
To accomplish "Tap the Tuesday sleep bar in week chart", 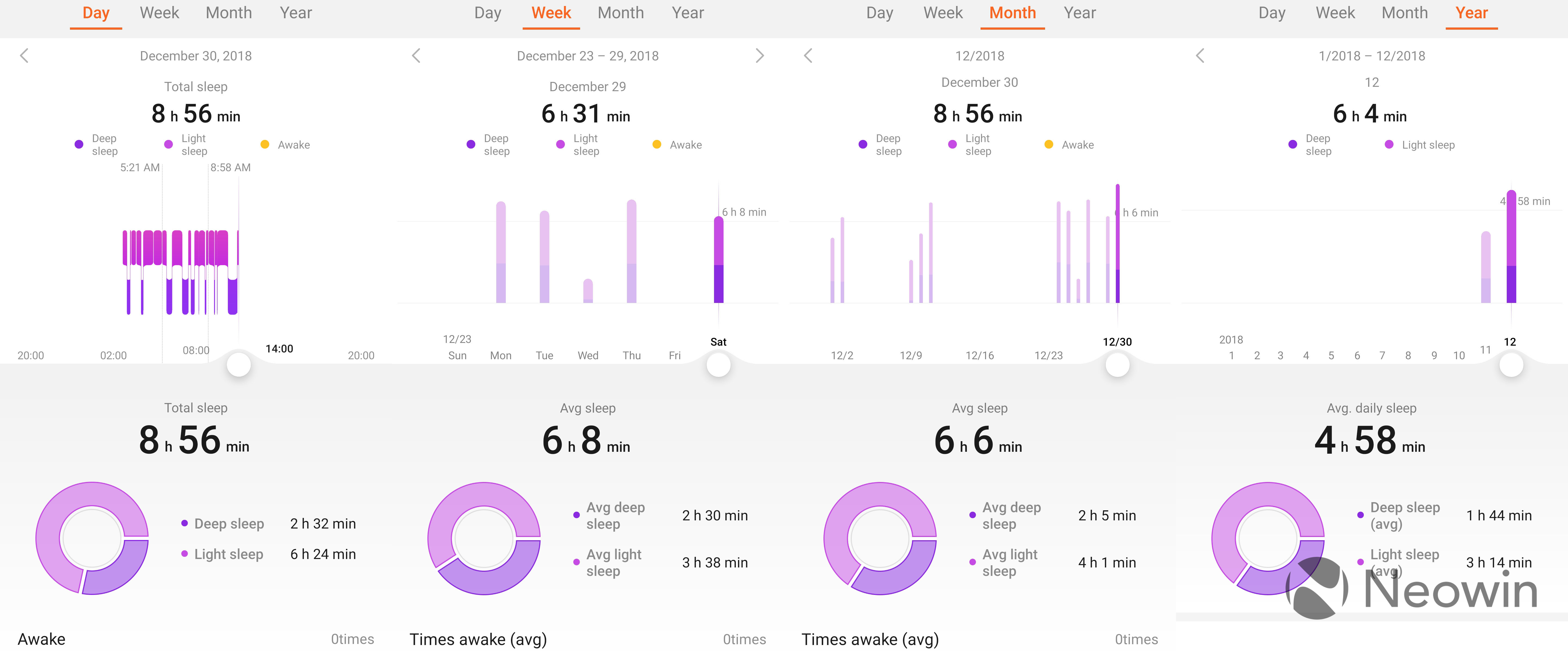I will pos(545,257).
